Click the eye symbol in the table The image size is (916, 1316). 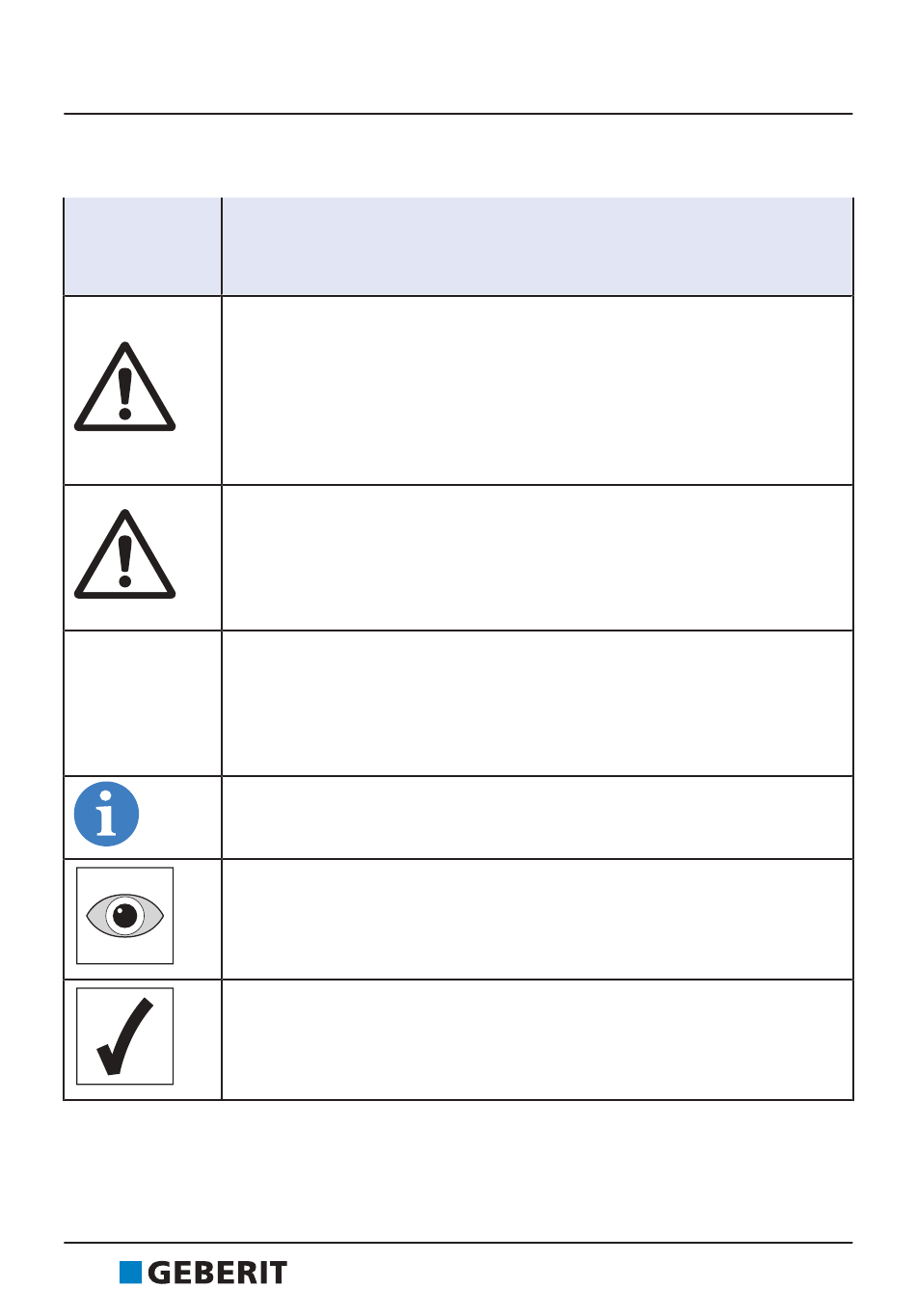(x=124, y=915)
